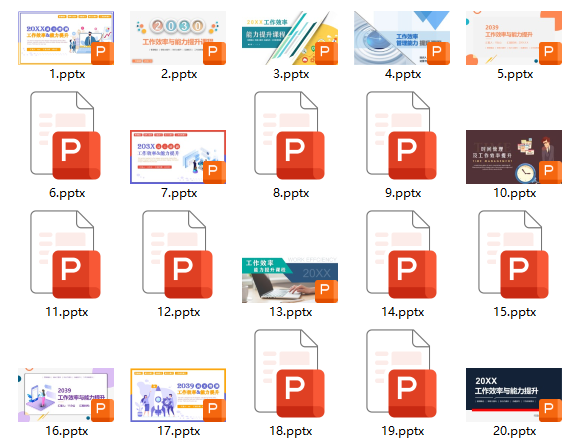Viewport: 569px width, 445px height.
Task: Select the 18.pptx PowerPoint file icon
Action: click(290, 373)
